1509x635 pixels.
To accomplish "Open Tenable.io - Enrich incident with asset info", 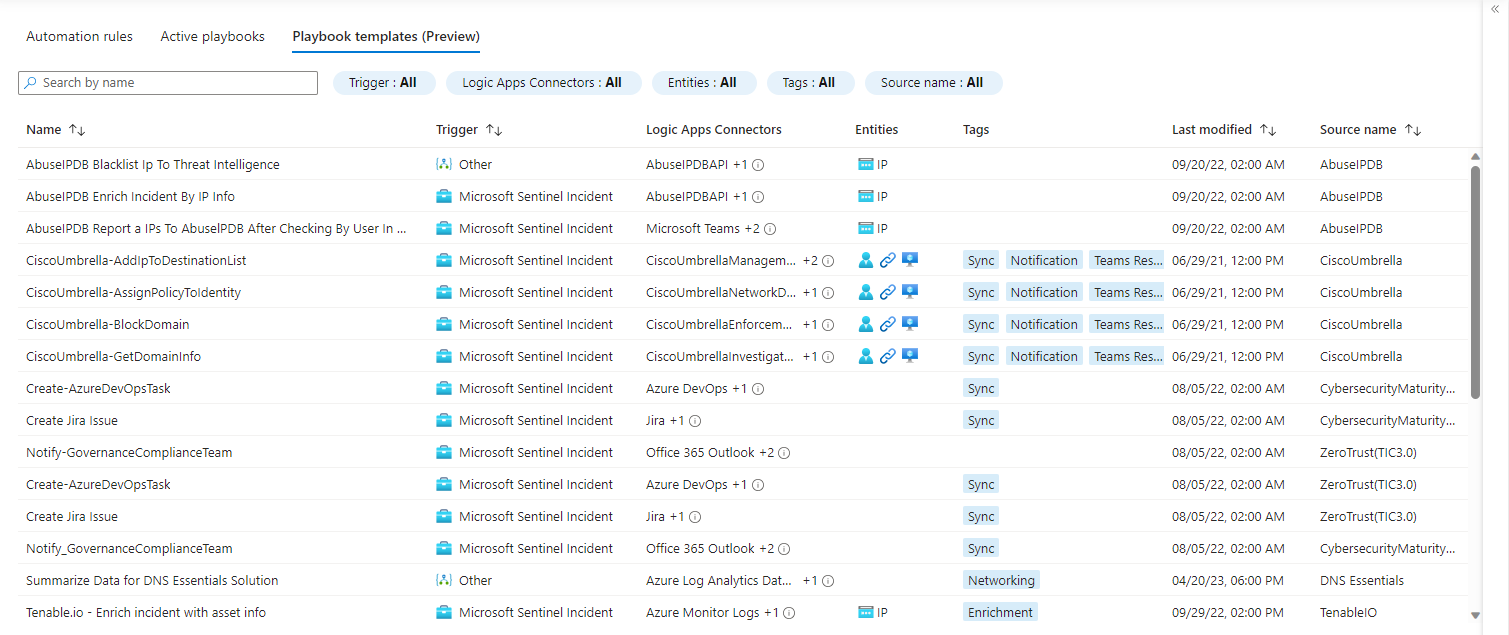I will (x=146, y=613).
